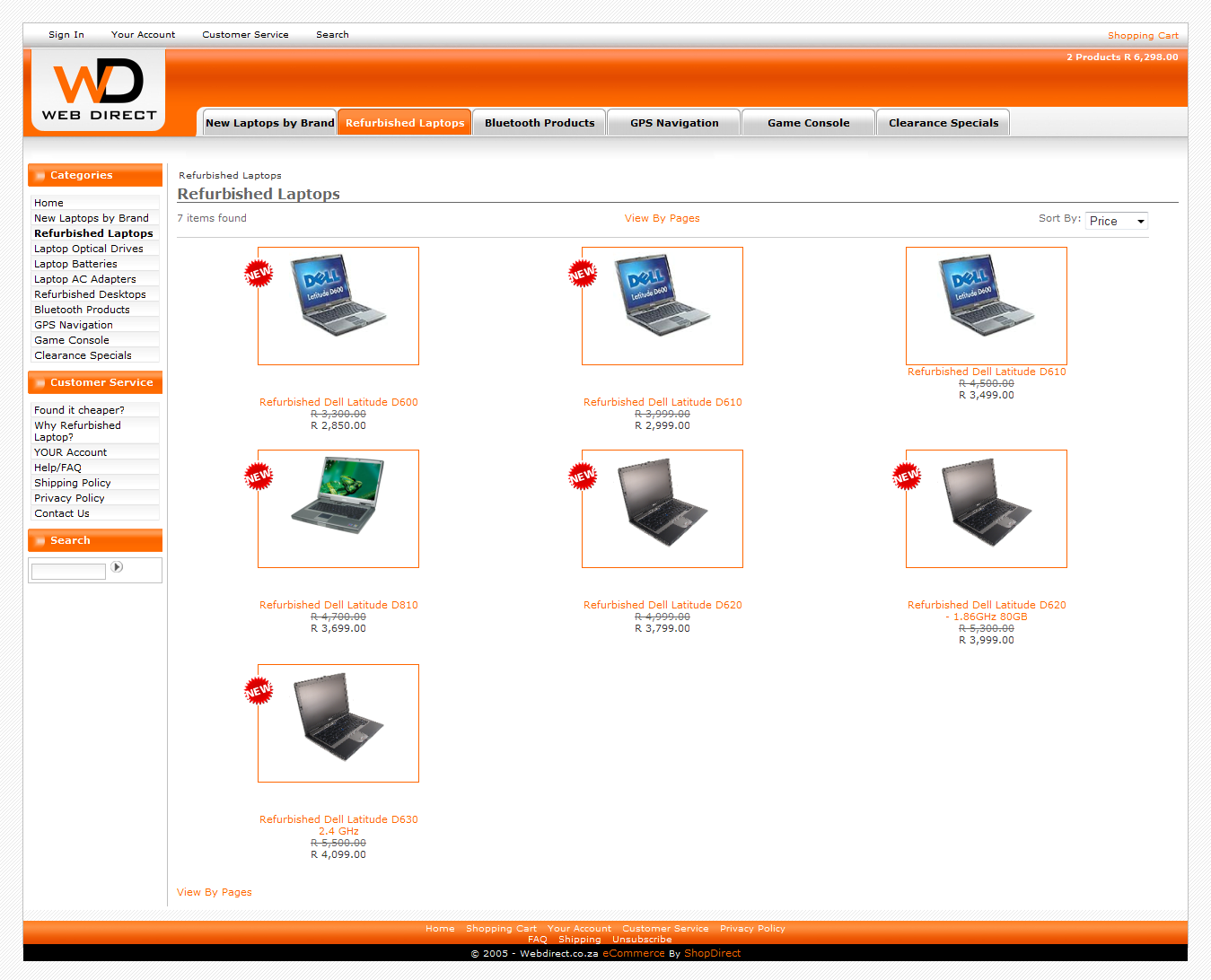
Task: Open Laptop Batteries in the Categories sidebar
Action: pos(75,264)
